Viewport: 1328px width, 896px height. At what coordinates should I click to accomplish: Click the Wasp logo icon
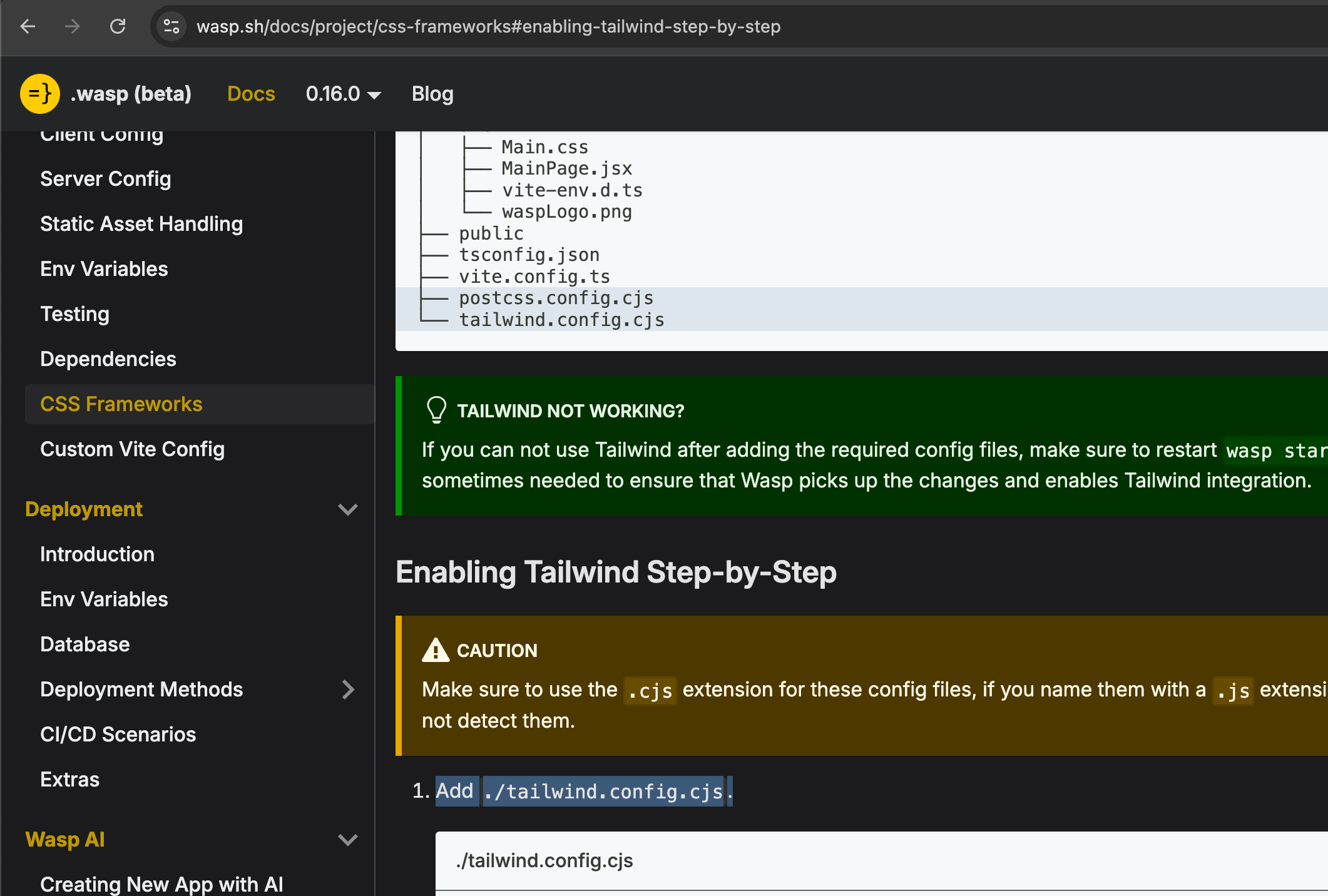(40, 94)
